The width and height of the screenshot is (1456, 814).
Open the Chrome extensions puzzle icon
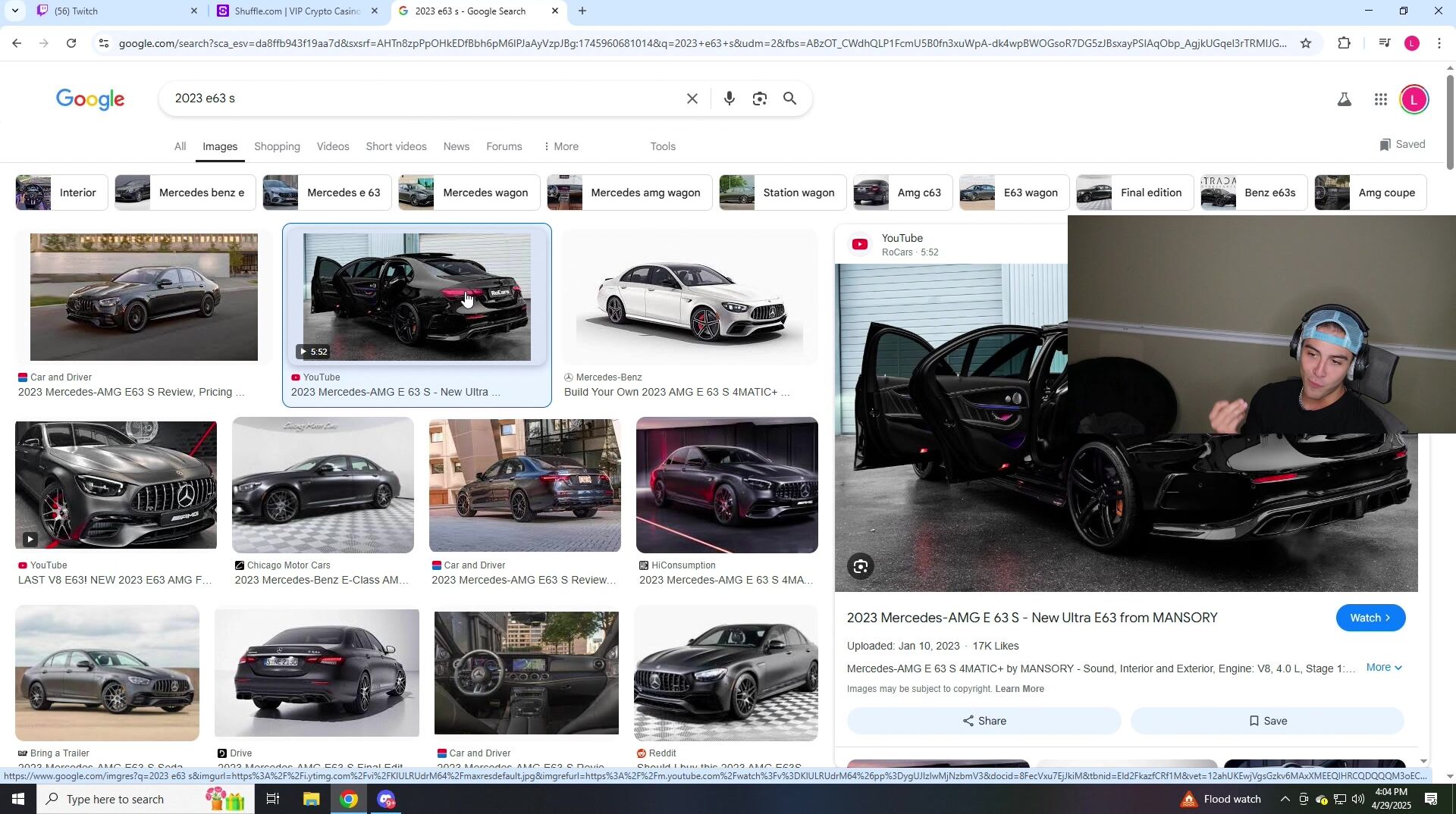(1345, 43)
